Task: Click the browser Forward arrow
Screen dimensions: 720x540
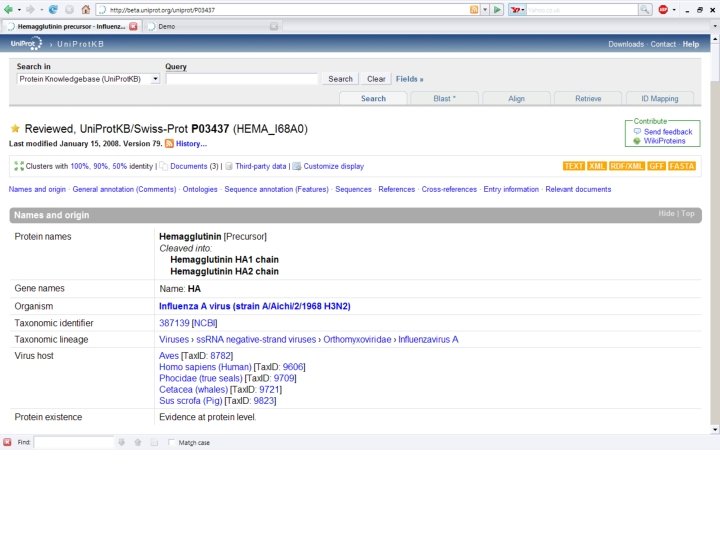Action: click(x=30, y=9)
